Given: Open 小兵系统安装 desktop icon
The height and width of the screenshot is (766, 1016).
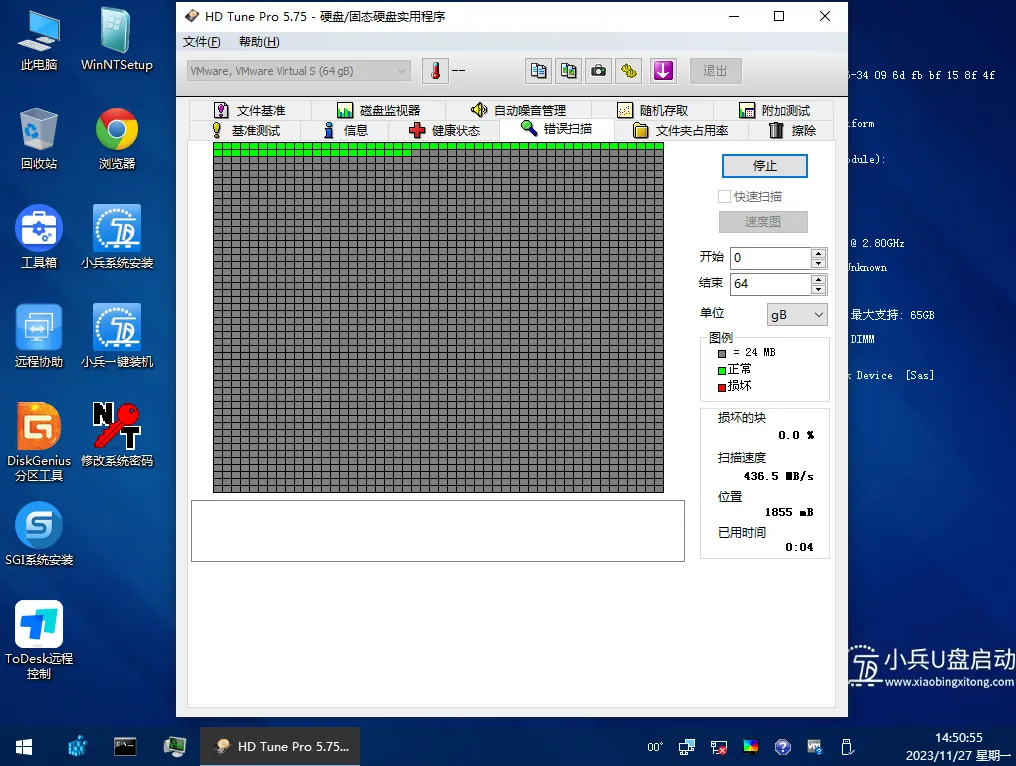Looking at the screenshot, I should coord(117,238).
